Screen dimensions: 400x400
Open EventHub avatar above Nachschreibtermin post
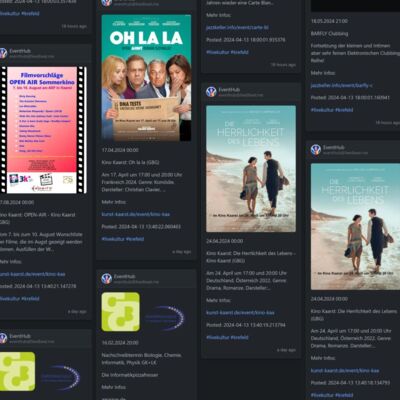click(x=106, y=278)
